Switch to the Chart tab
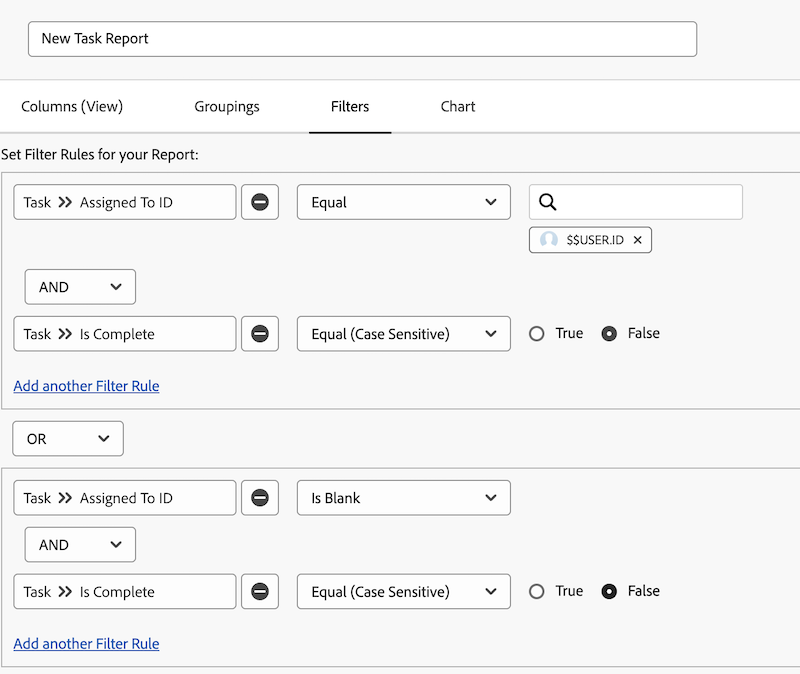 coord(457,105)
